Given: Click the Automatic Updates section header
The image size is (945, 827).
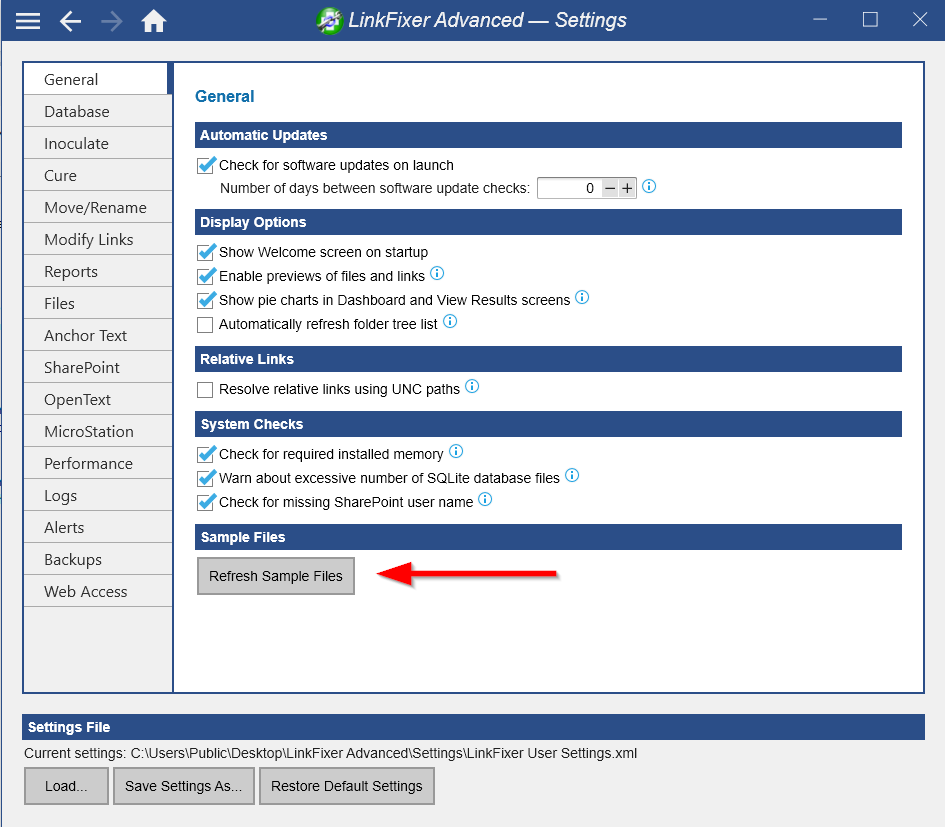Looking at the screenshot, I should pos(548,135).
